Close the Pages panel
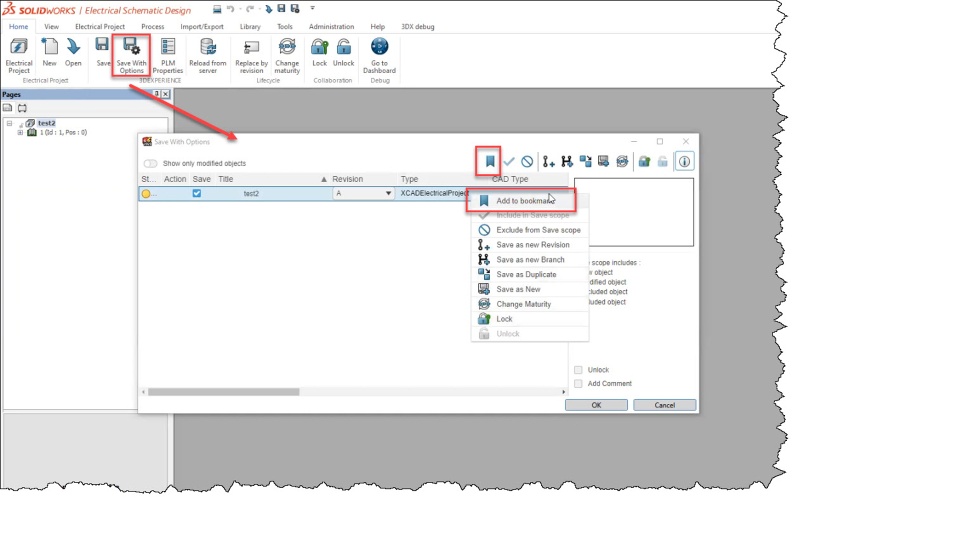Viewport: 960px width, 540px height. [x=166, y=94]
